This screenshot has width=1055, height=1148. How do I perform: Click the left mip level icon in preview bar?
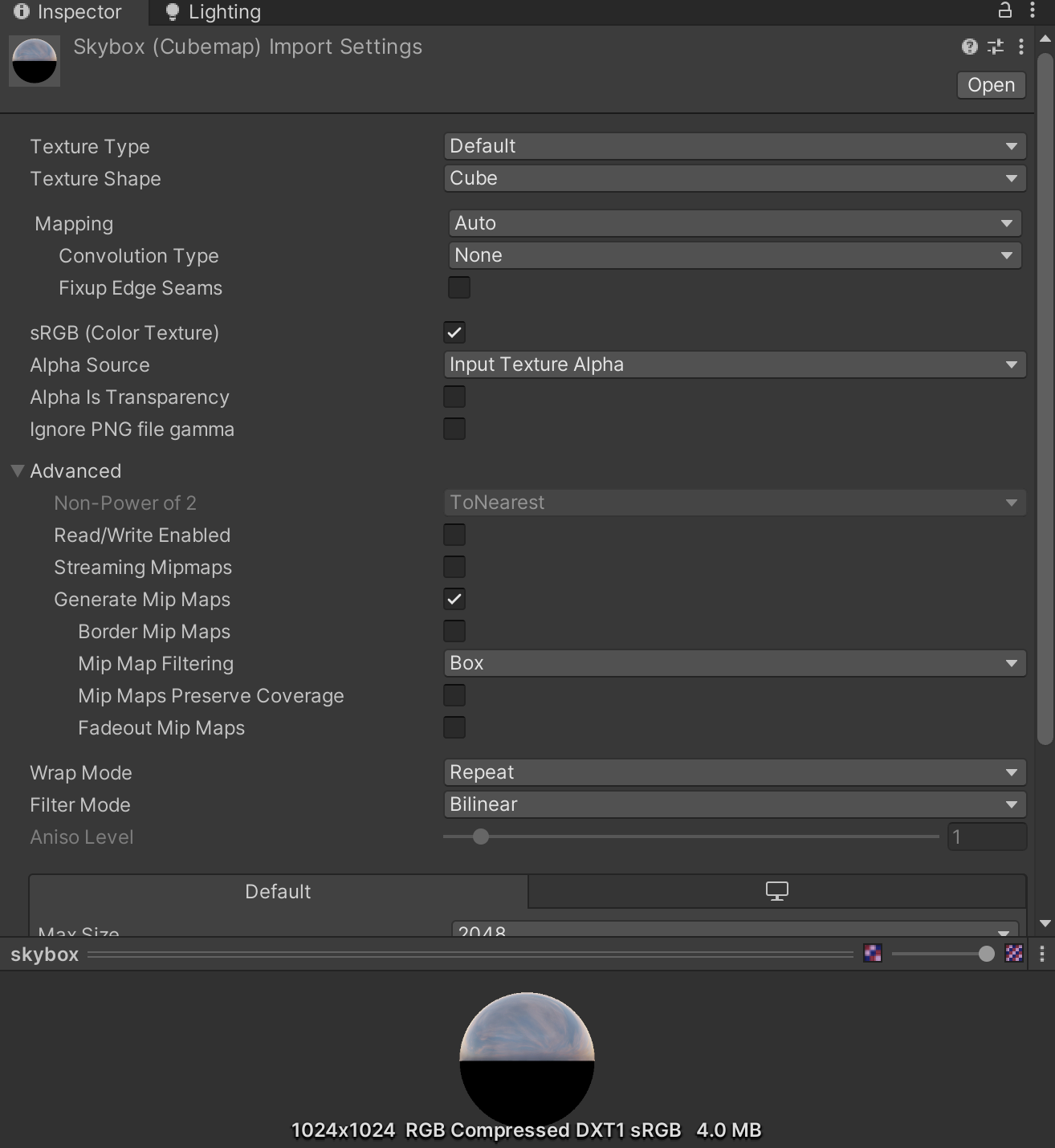pyautogui.click(x=873, y=953)
